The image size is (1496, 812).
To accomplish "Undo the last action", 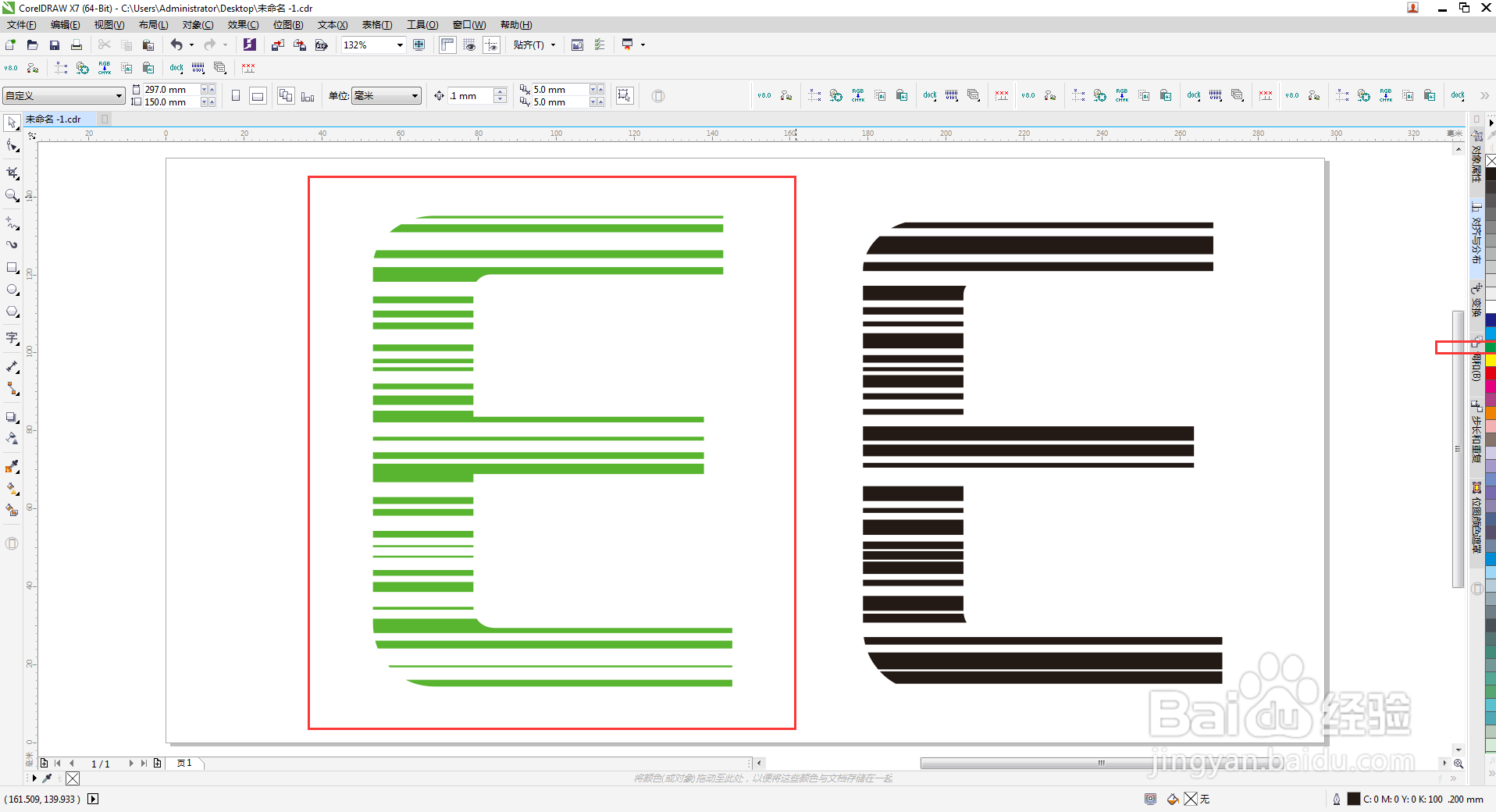I will pos(177,45).
